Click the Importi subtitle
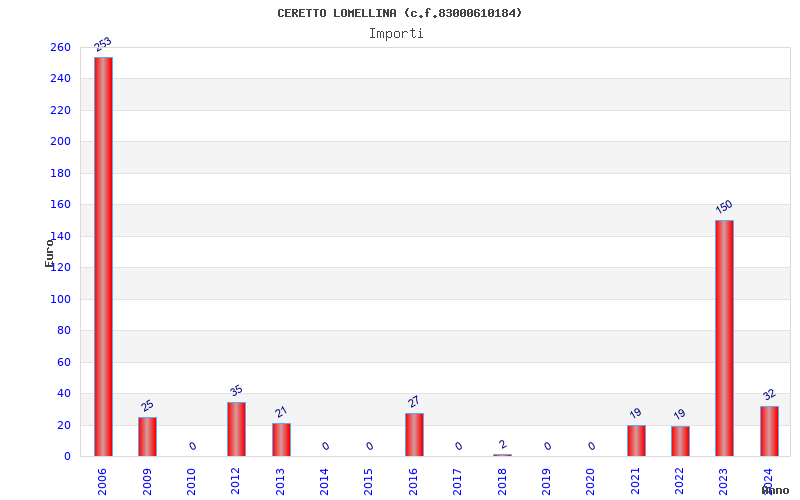 tap(396, 34)
